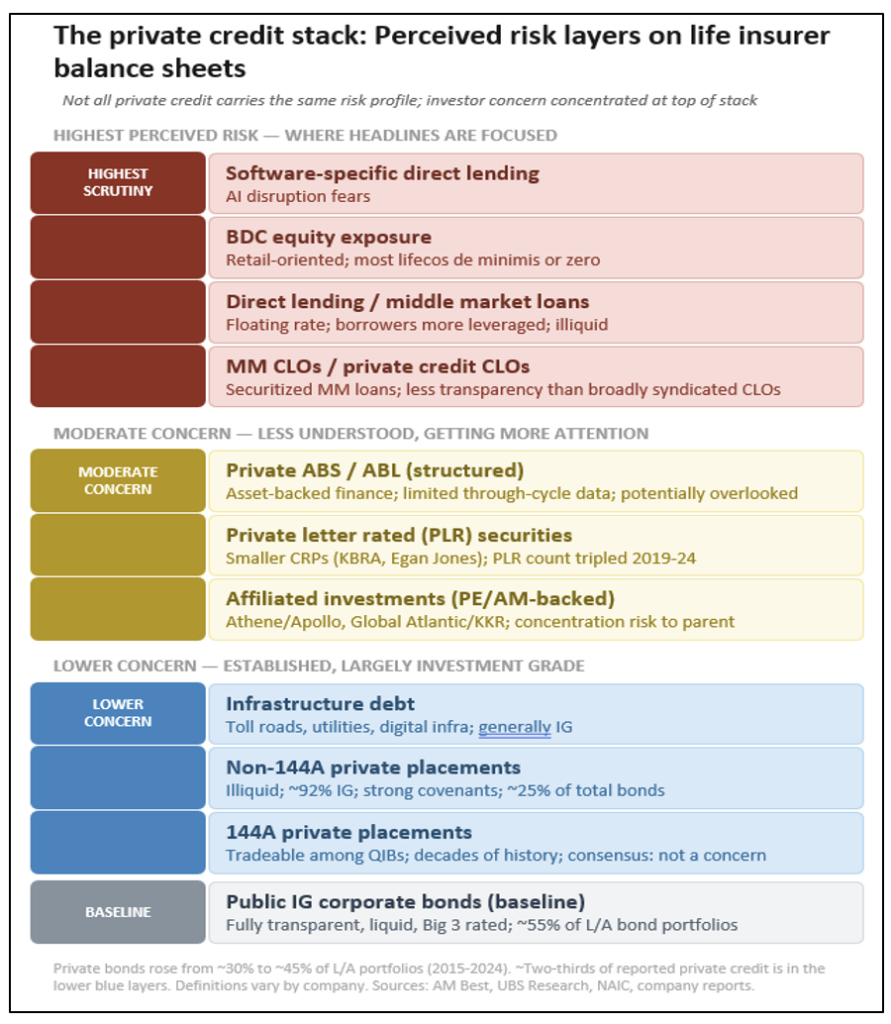This screenshot has width=891, height=1024.
Task: Select the Private ABS / ABL (structured) row
Action: [535, 481]
